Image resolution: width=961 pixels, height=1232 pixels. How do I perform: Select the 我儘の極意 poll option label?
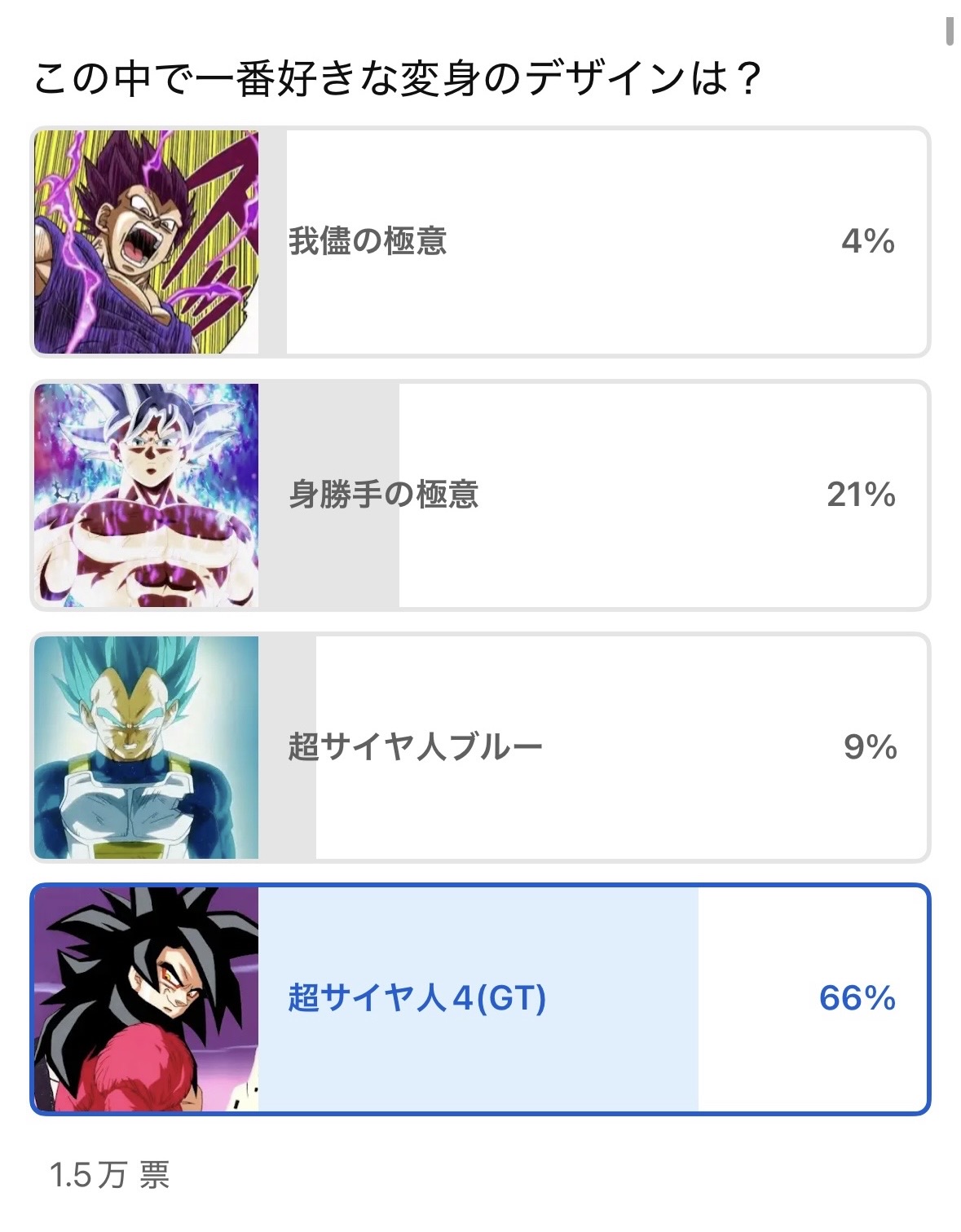point(368,242)
